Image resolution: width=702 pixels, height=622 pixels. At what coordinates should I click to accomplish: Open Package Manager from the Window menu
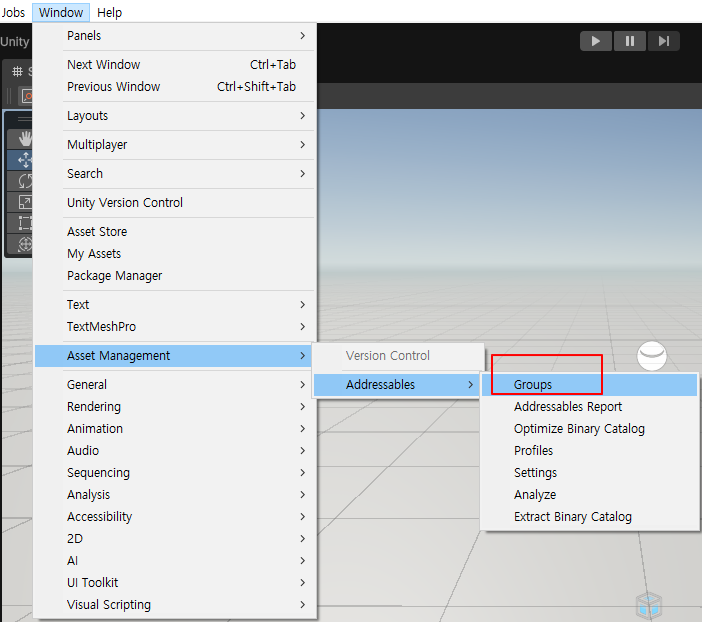click(x=115, y=276)
